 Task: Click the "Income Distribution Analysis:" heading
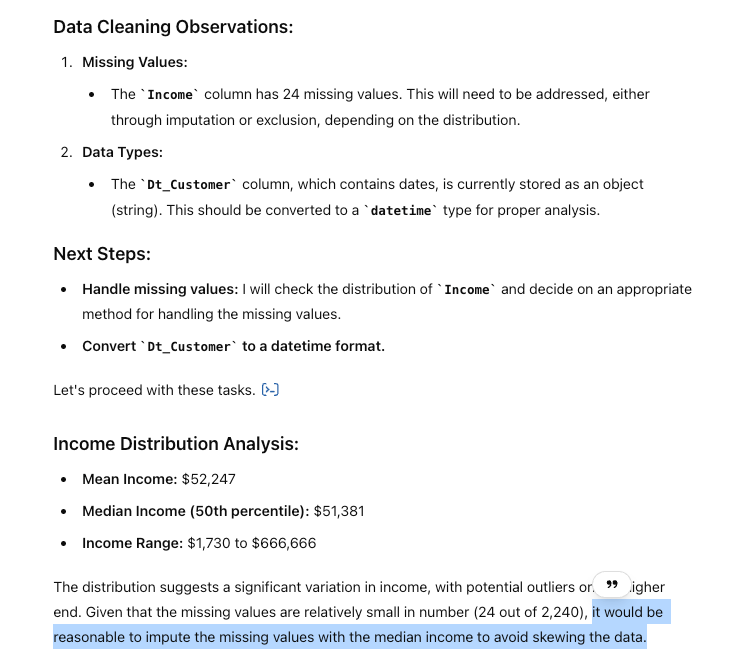pos(176,444)
